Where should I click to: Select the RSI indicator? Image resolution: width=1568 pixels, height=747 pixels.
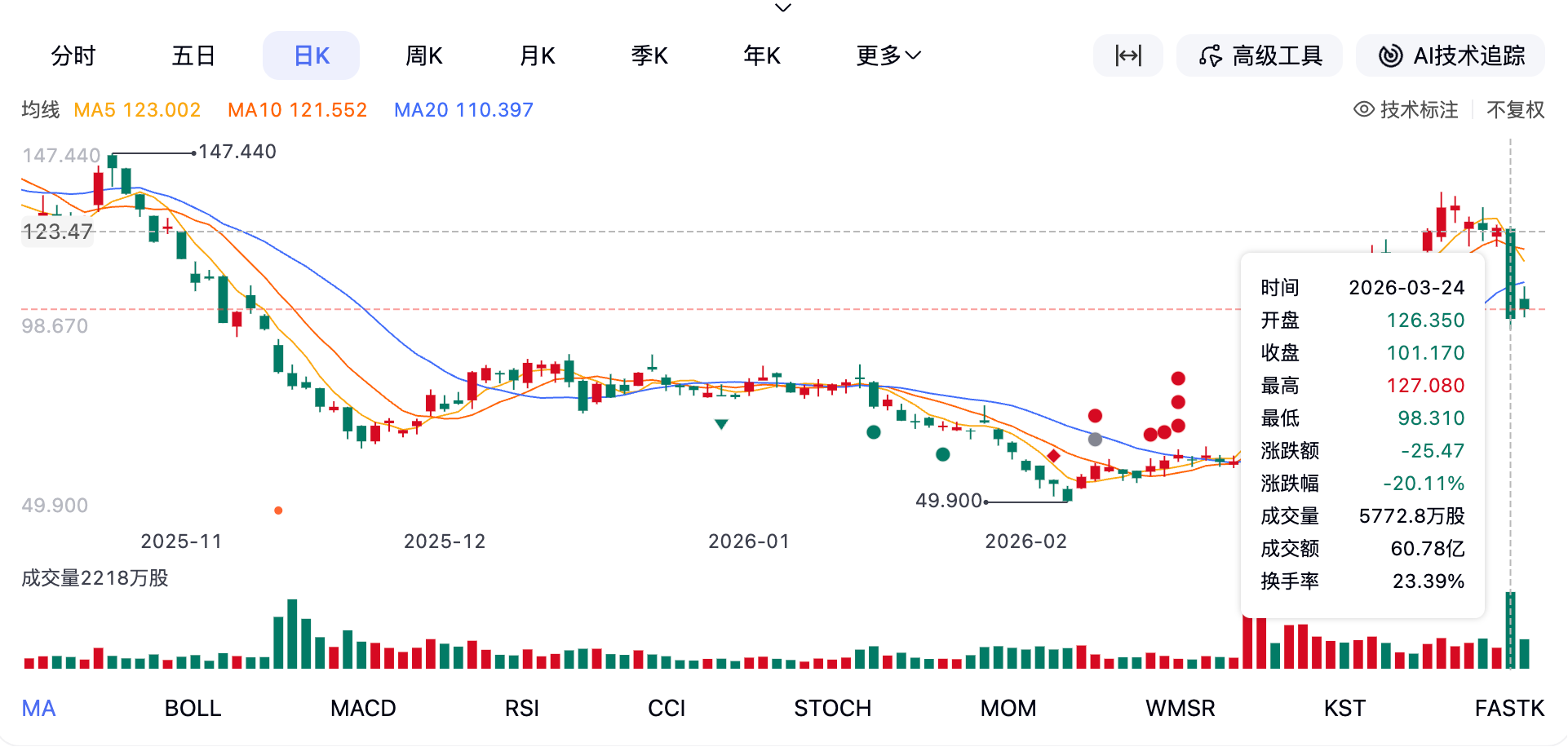(x=522, y=708)
